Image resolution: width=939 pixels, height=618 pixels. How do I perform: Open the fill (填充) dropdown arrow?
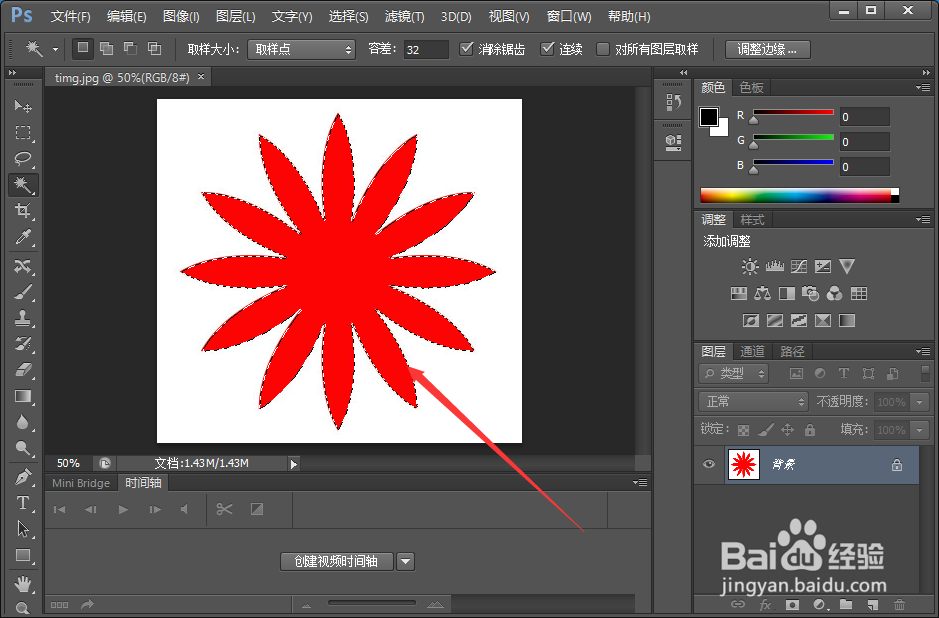pos(919,430)
